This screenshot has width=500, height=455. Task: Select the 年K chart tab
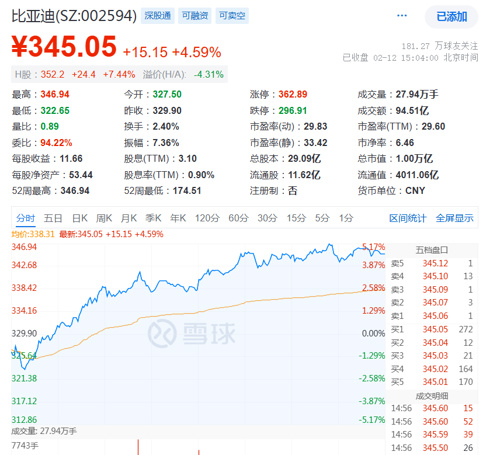click(178, 218)
